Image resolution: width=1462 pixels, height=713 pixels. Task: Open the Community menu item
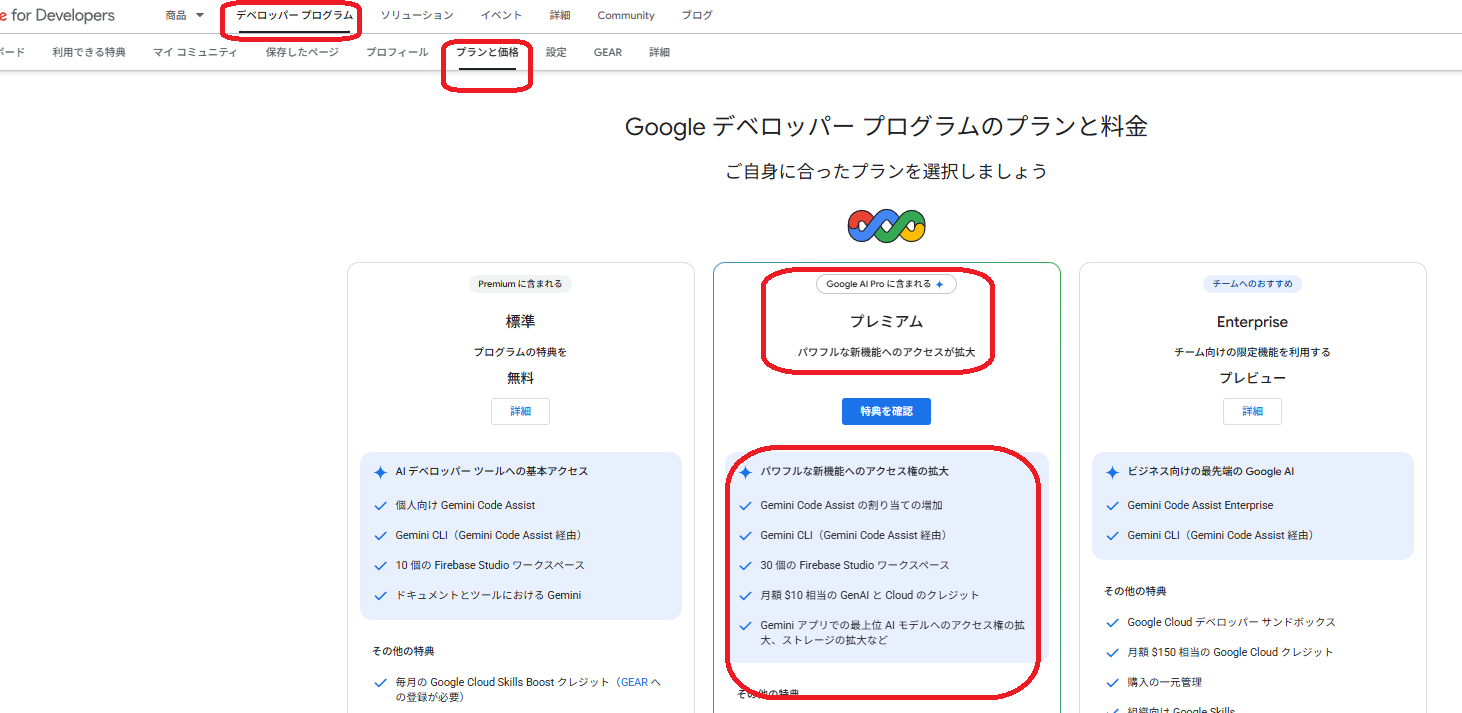[625, 14]
